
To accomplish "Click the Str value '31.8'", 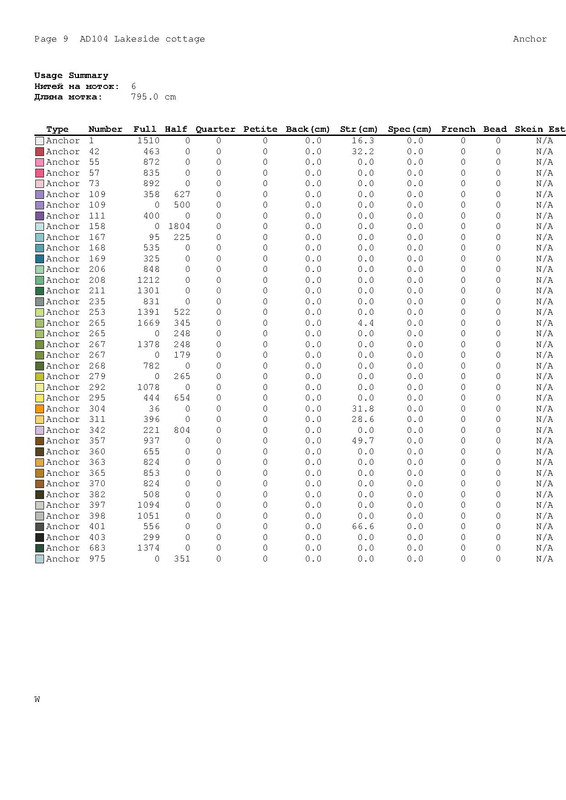I will (x=363, y=409).
